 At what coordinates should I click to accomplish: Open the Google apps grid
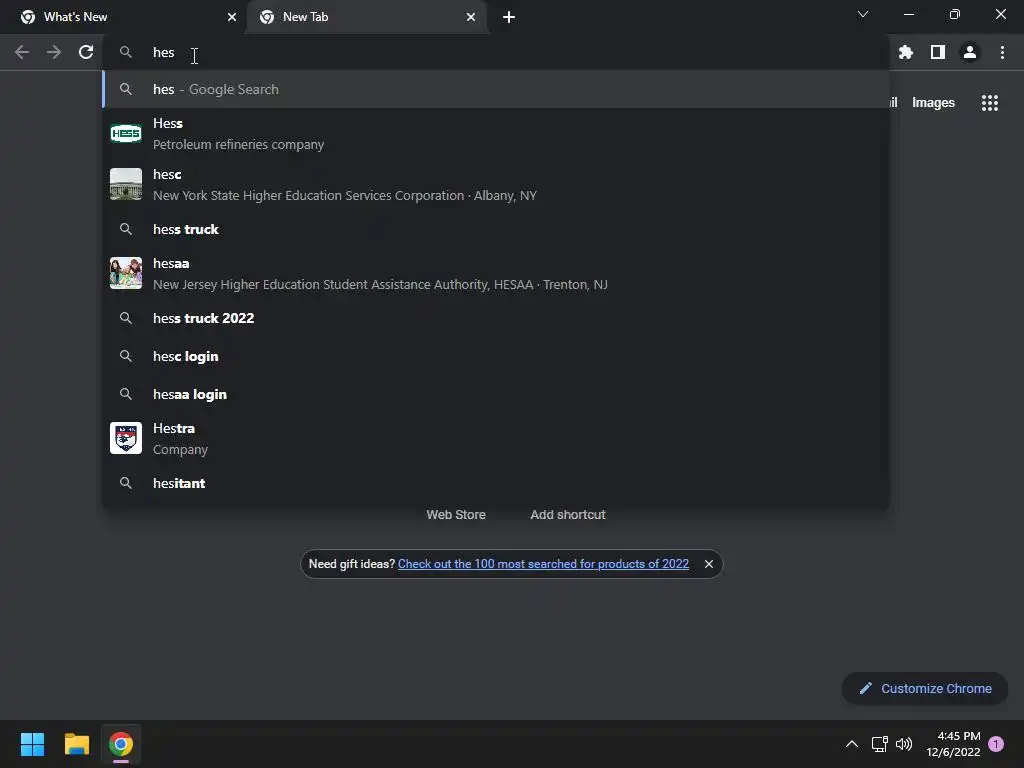tap(990, 103)
